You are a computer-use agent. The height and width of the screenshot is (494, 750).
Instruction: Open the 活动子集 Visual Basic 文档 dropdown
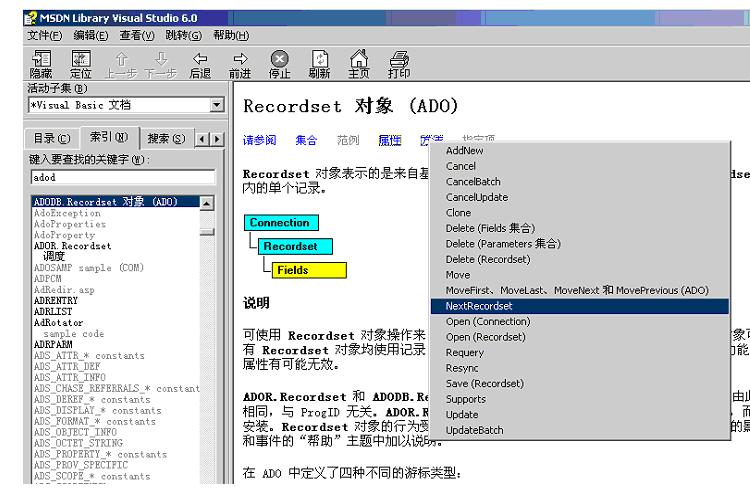coord(217,105)
